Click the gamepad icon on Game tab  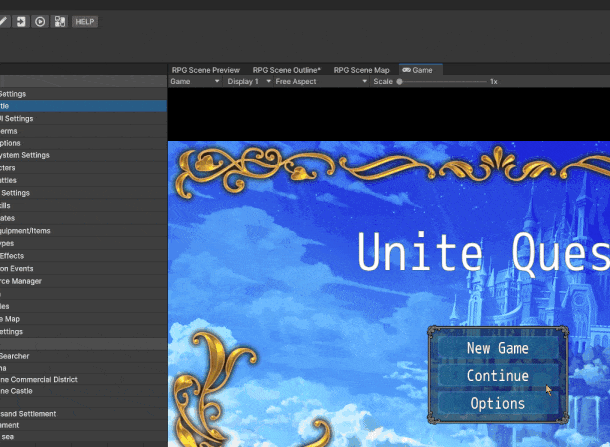coord(406,70)
